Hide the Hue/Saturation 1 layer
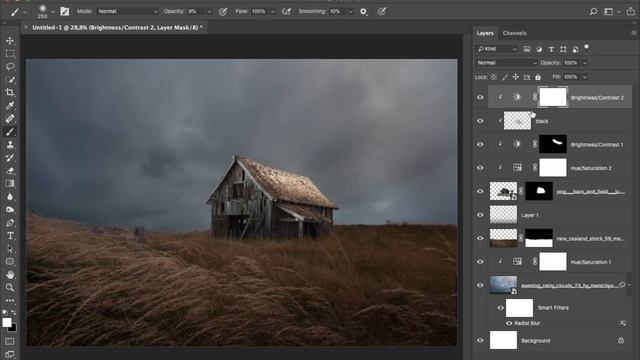Image resolution: width=640 pixels, height=360 pixels. click(480, 262)
